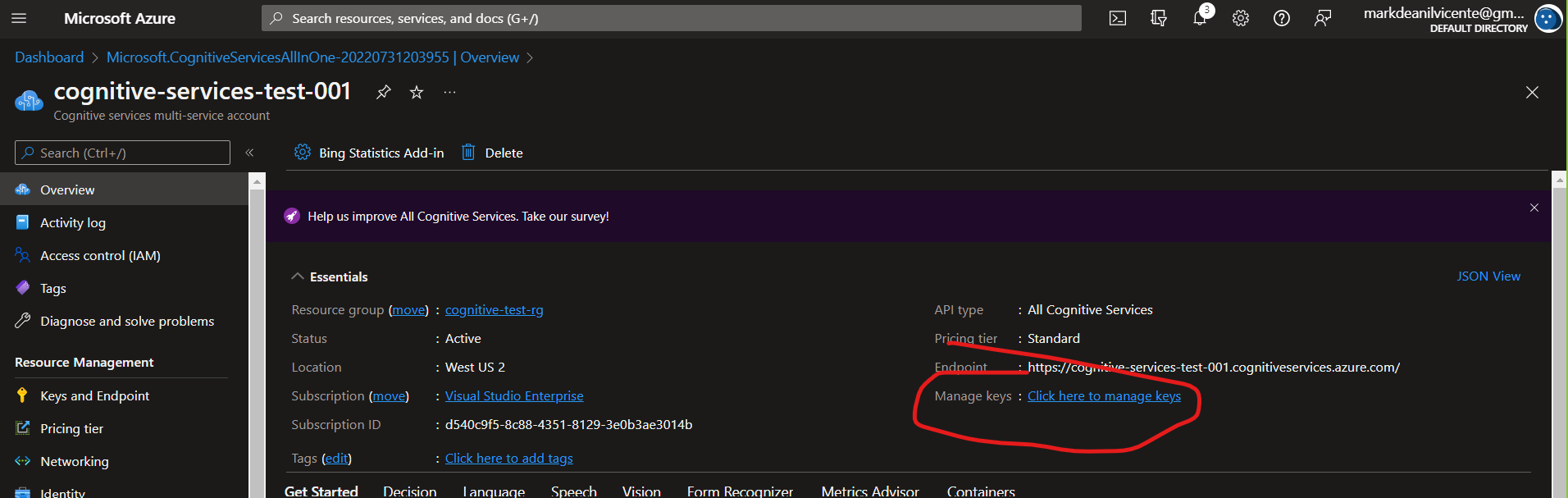
Task: Open the account avatar menu
Action: tap(1547, 18)
